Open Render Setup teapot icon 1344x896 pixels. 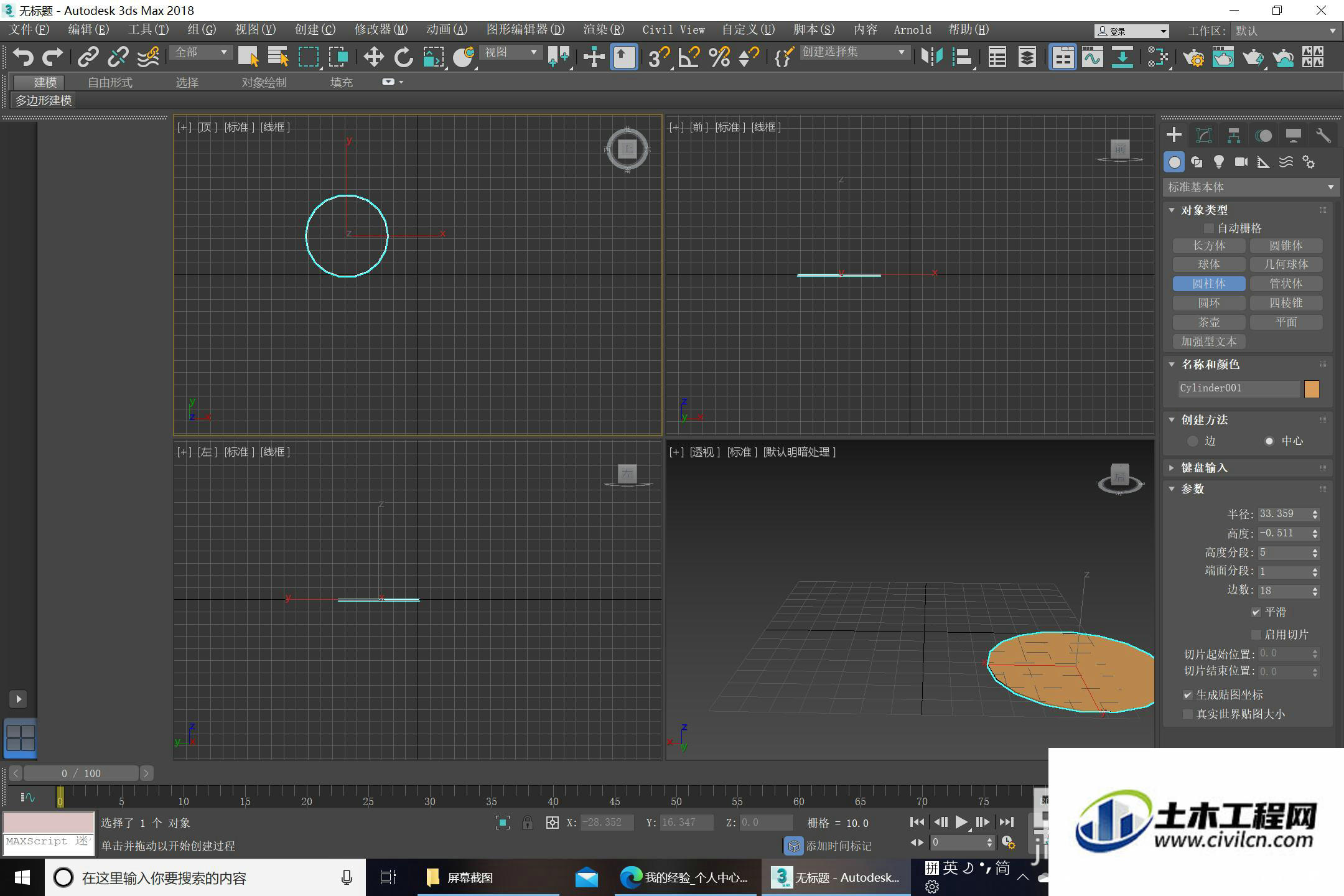(1193, 57)
